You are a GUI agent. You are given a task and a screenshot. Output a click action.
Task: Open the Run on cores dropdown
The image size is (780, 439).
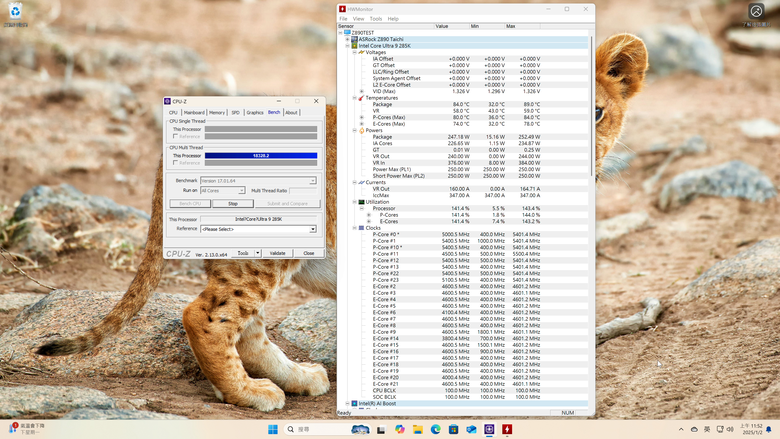(x=241, y=190)
